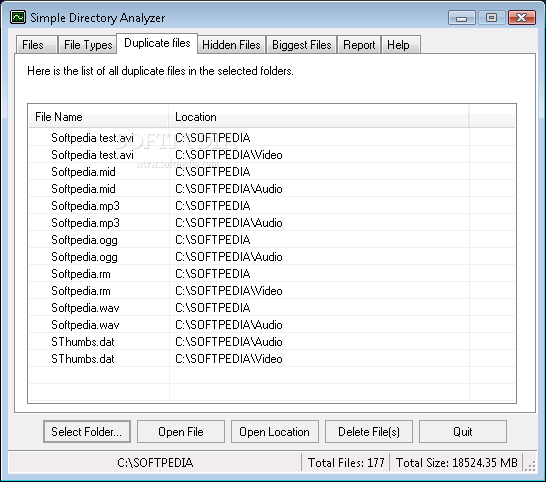Click the C:\SOFTPEDIA path in status bar

point(155,462)
